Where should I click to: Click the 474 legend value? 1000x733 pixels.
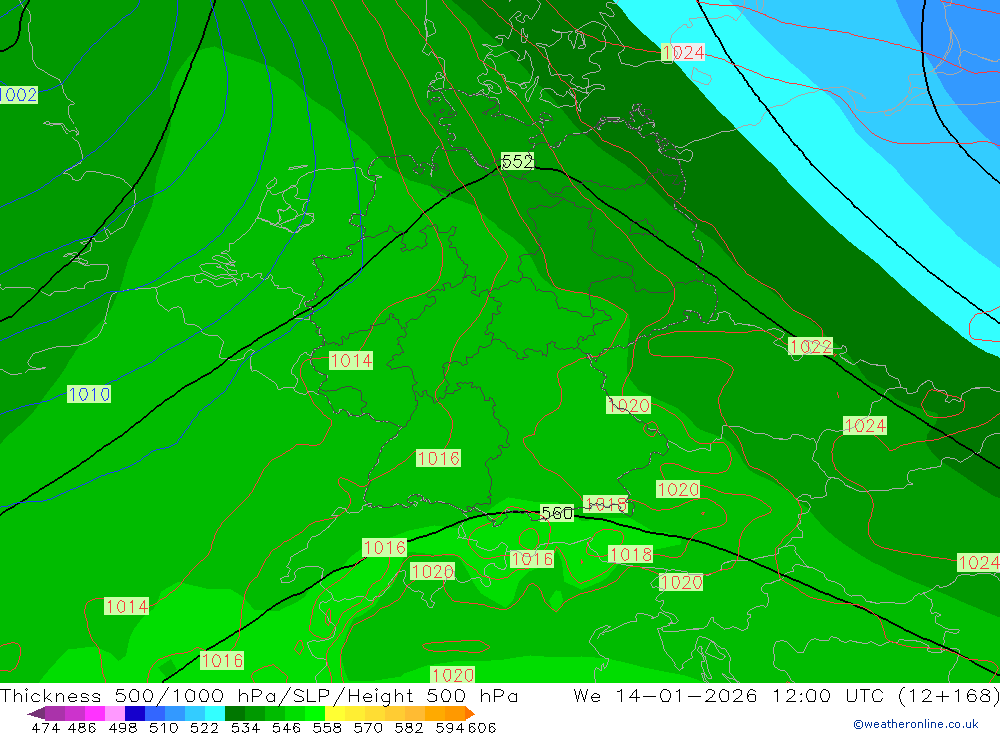coord(46,728)
